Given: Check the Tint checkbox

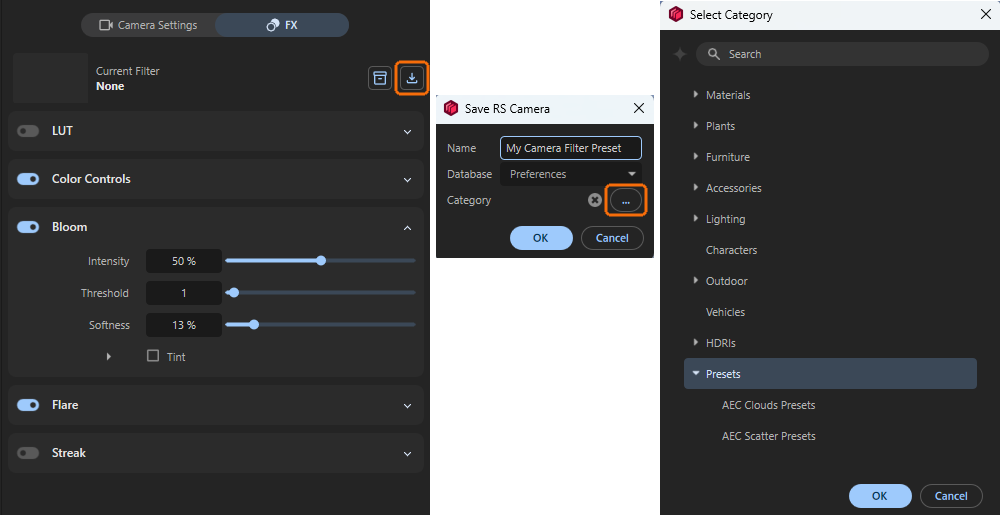Looking at the screenshot, I should [x=153, y=356].
